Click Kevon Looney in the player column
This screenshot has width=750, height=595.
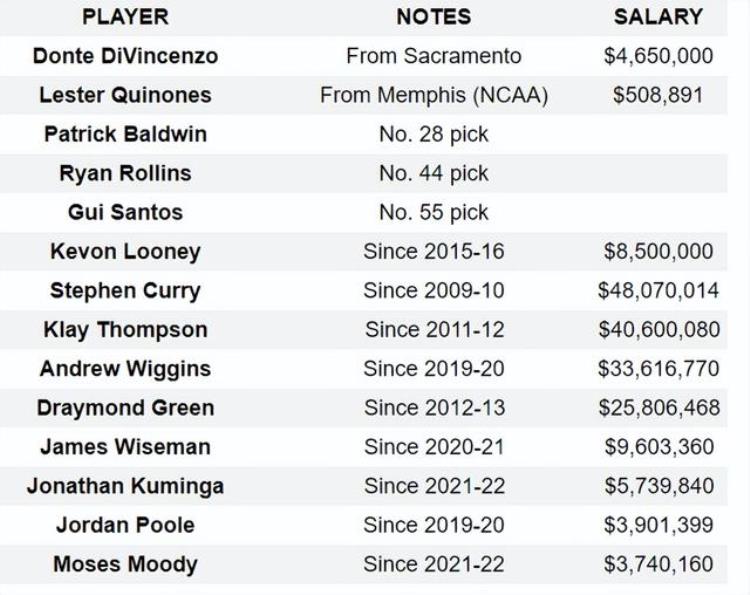pyautogui.click(x=125, y=252)
